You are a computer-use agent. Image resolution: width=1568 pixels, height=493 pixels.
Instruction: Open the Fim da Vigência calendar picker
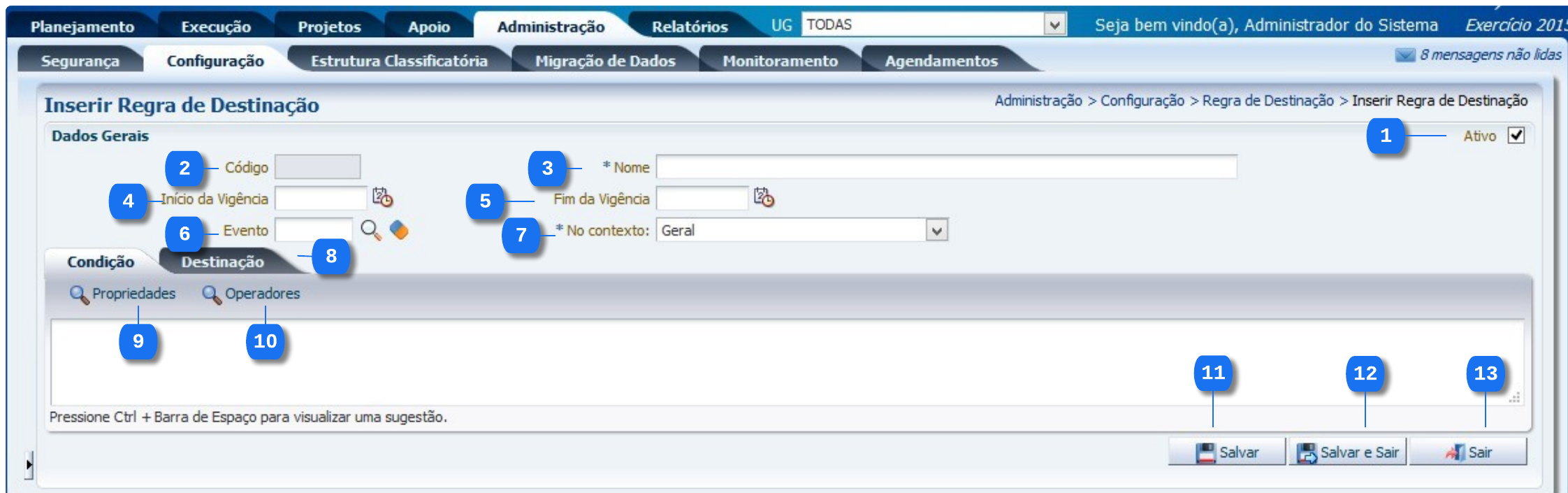tap(764, 198)
